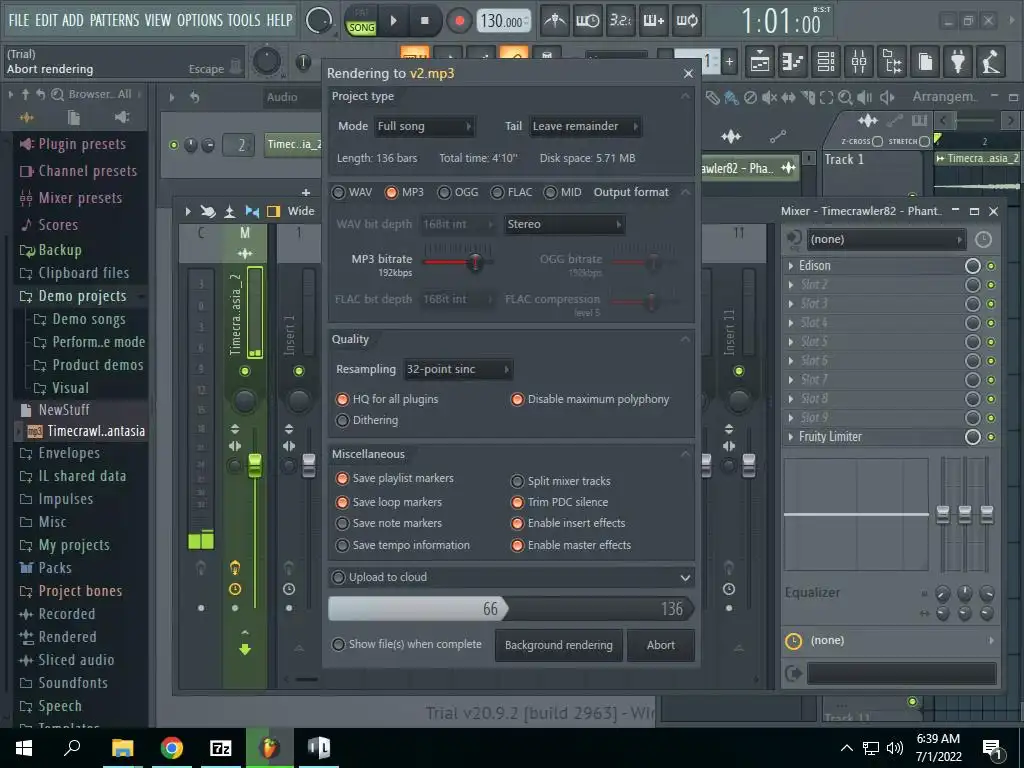Screen dimensions: 1024x768
Task: Expand the Fruity Limiter slot arrow
Action: [x=791, y=437]
